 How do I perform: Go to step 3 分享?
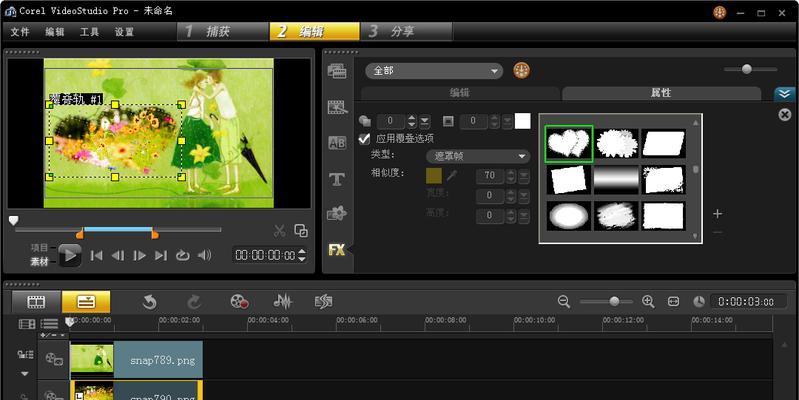click(x=406, y=32)
